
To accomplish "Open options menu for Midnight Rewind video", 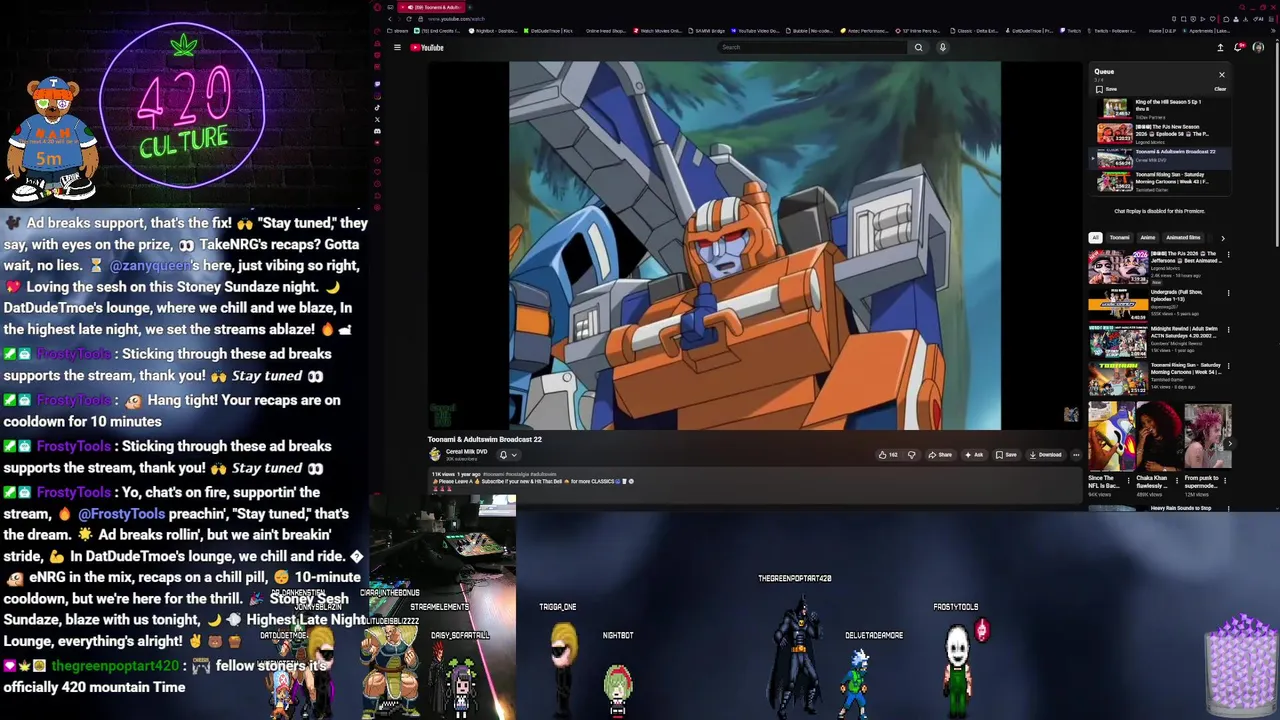I will pyautogui.click(x=1228, y=329).
